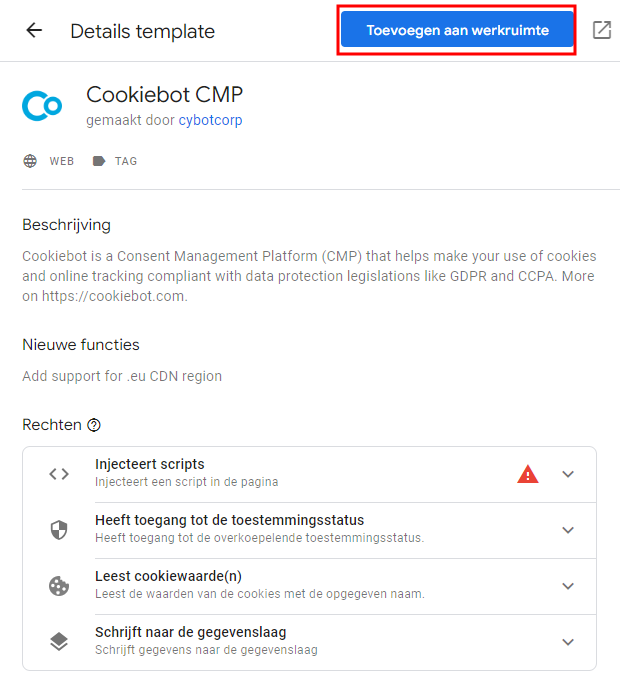Image resolution: width=620 pixels, height=691 pixels.
Task: Expand the Injecteert scripts permission chevron
Action: (x=568, y=474)
